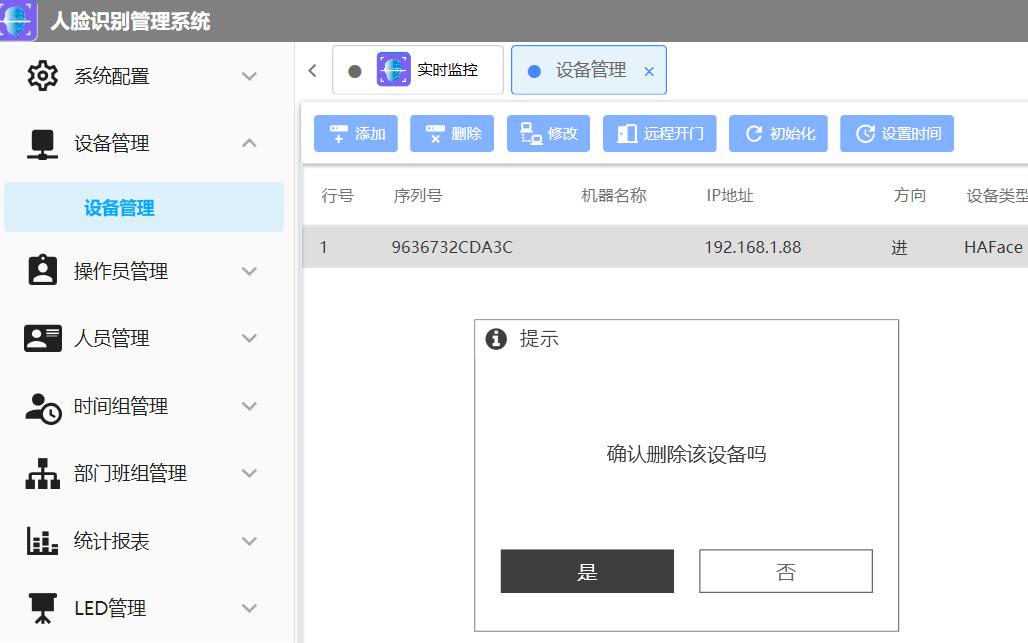Image resolution: width=1028 pixels, height=643 pixels.
Task: Click the 系统配置 settings gear icon
Action: click(x=41, y=75)
